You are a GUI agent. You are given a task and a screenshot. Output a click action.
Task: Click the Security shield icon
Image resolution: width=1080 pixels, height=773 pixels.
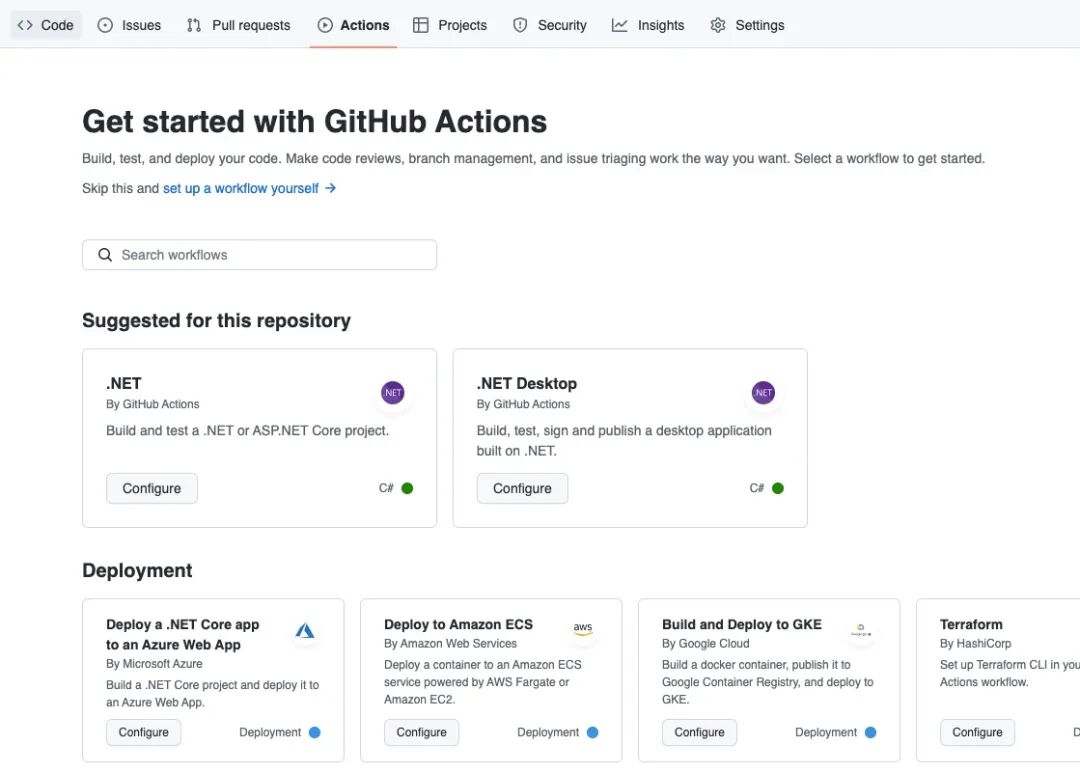click(x=520, y=25)
